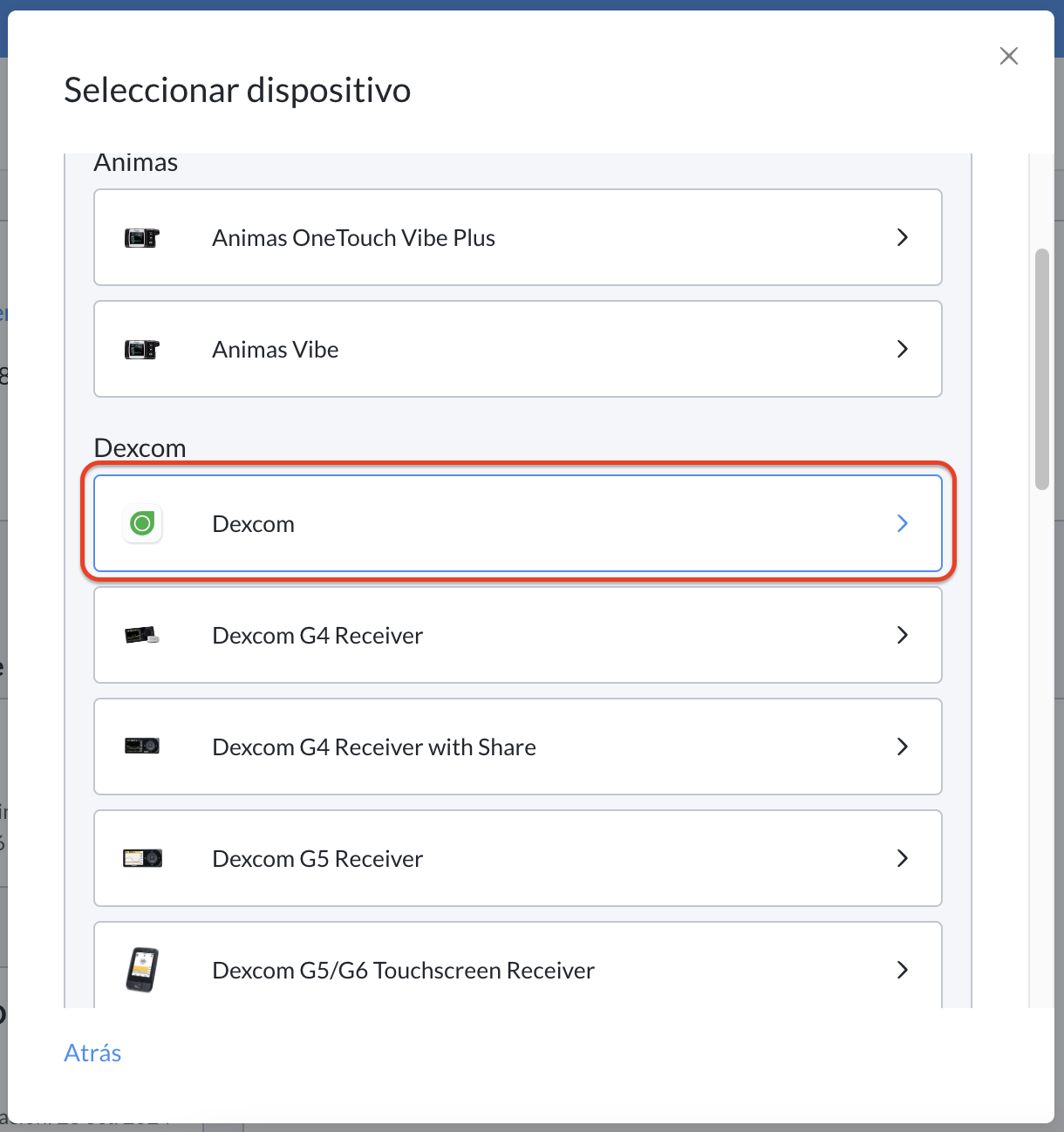The width and height of the screenshot is (1064, 1132).
Task: Close the Seleccionar dispositivo dialog
Action: click(x=1009, y=56)
